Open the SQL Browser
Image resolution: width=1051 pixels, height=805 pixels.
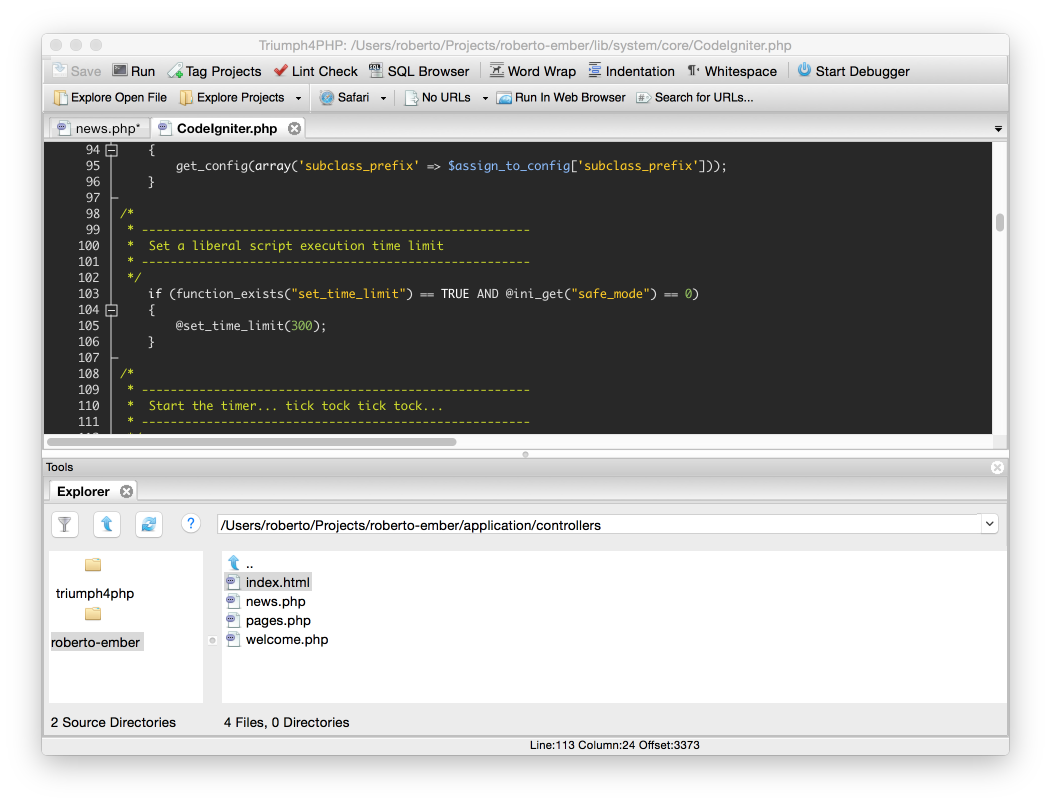[420, 71]
